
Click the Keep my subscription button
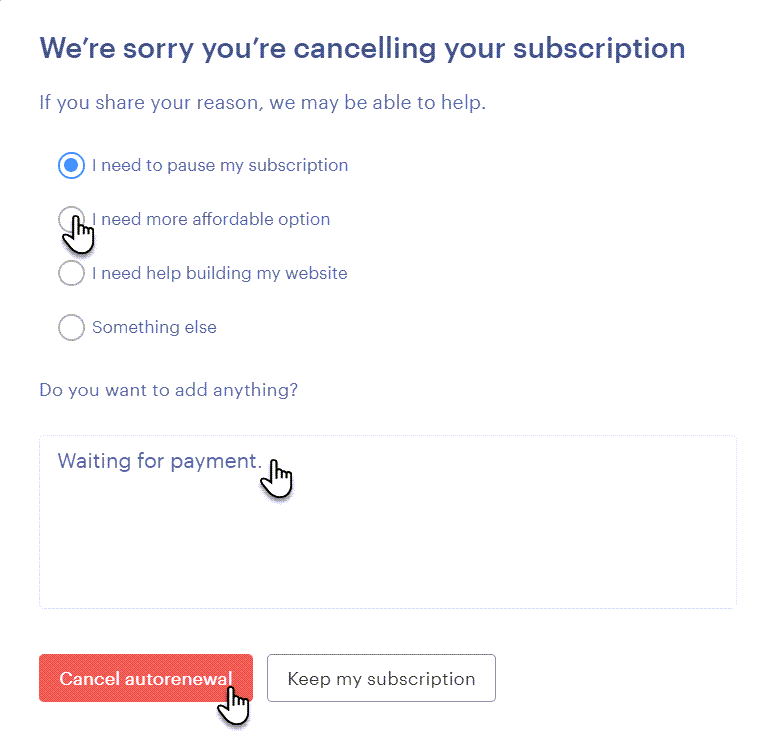pyautogui.click(x=381, y=678)
